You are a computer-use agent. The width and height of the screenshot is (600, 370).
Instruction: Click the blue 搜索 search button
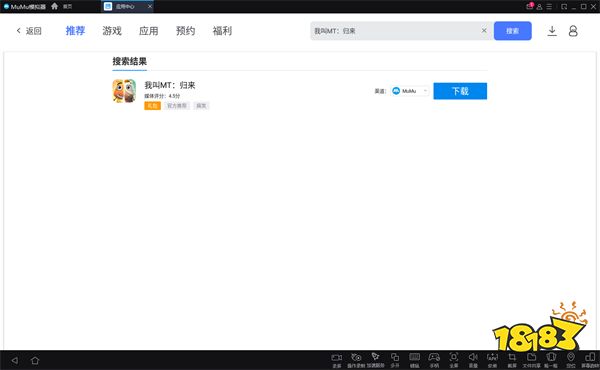pyautogui.click(x=512, y=31)
